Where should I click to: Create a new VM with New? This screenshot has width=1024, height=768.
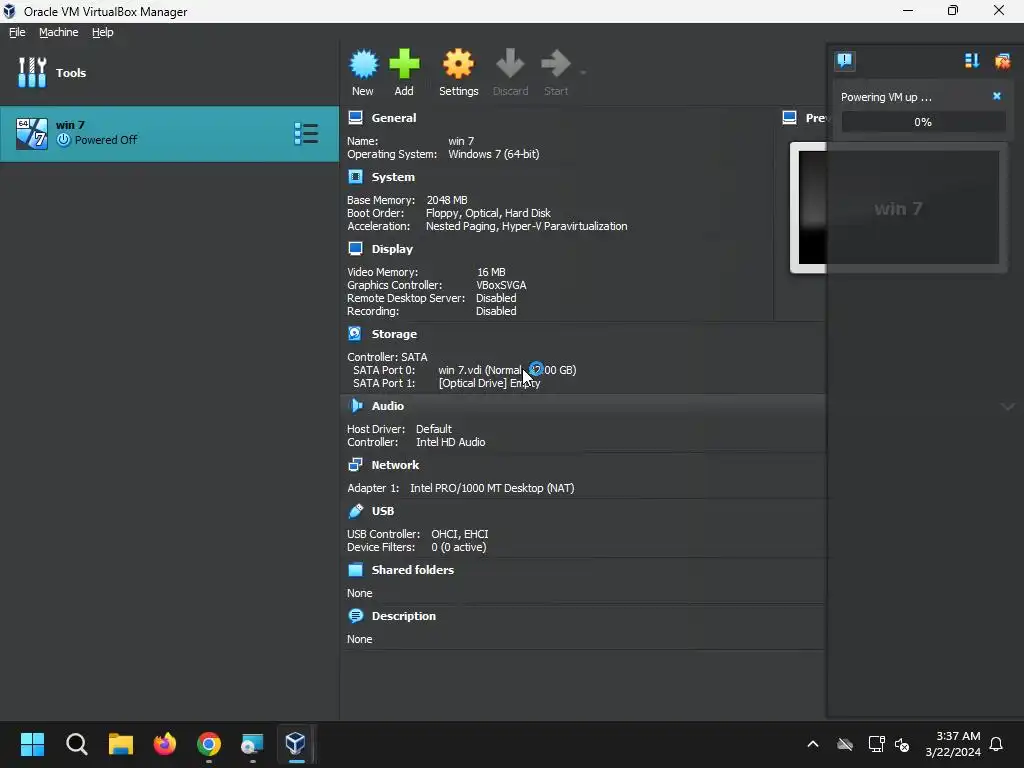(363, 72)
